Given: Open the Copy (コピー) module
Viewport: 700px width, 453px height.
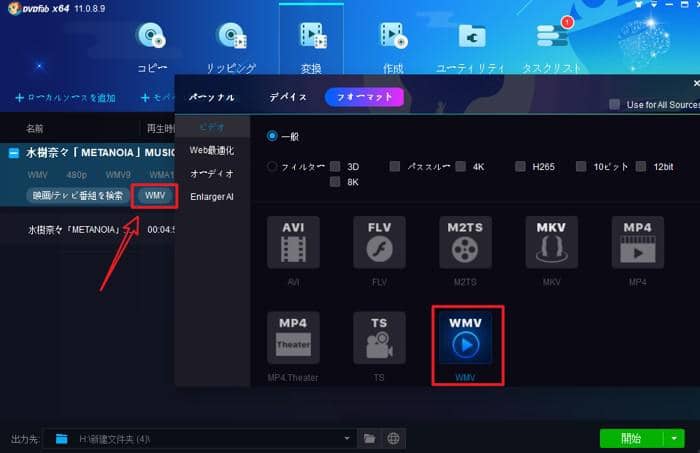Looking at the screenshot, I should click(152, 47).
